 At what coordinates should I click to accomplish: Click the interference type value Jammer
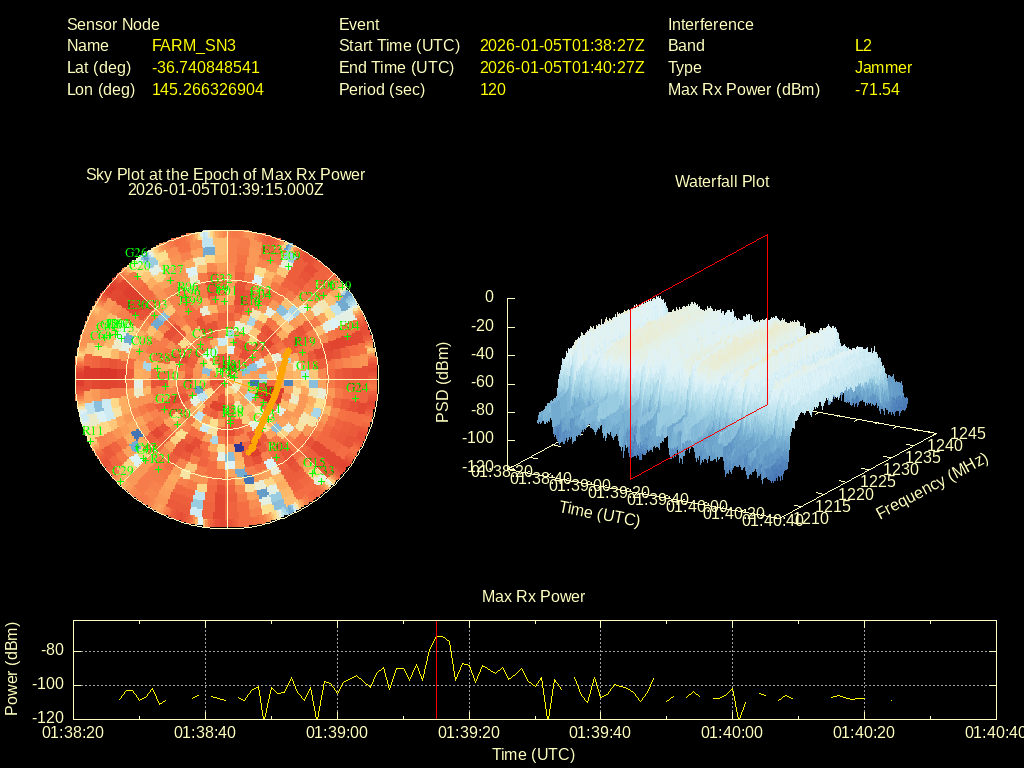coord(883,68)
